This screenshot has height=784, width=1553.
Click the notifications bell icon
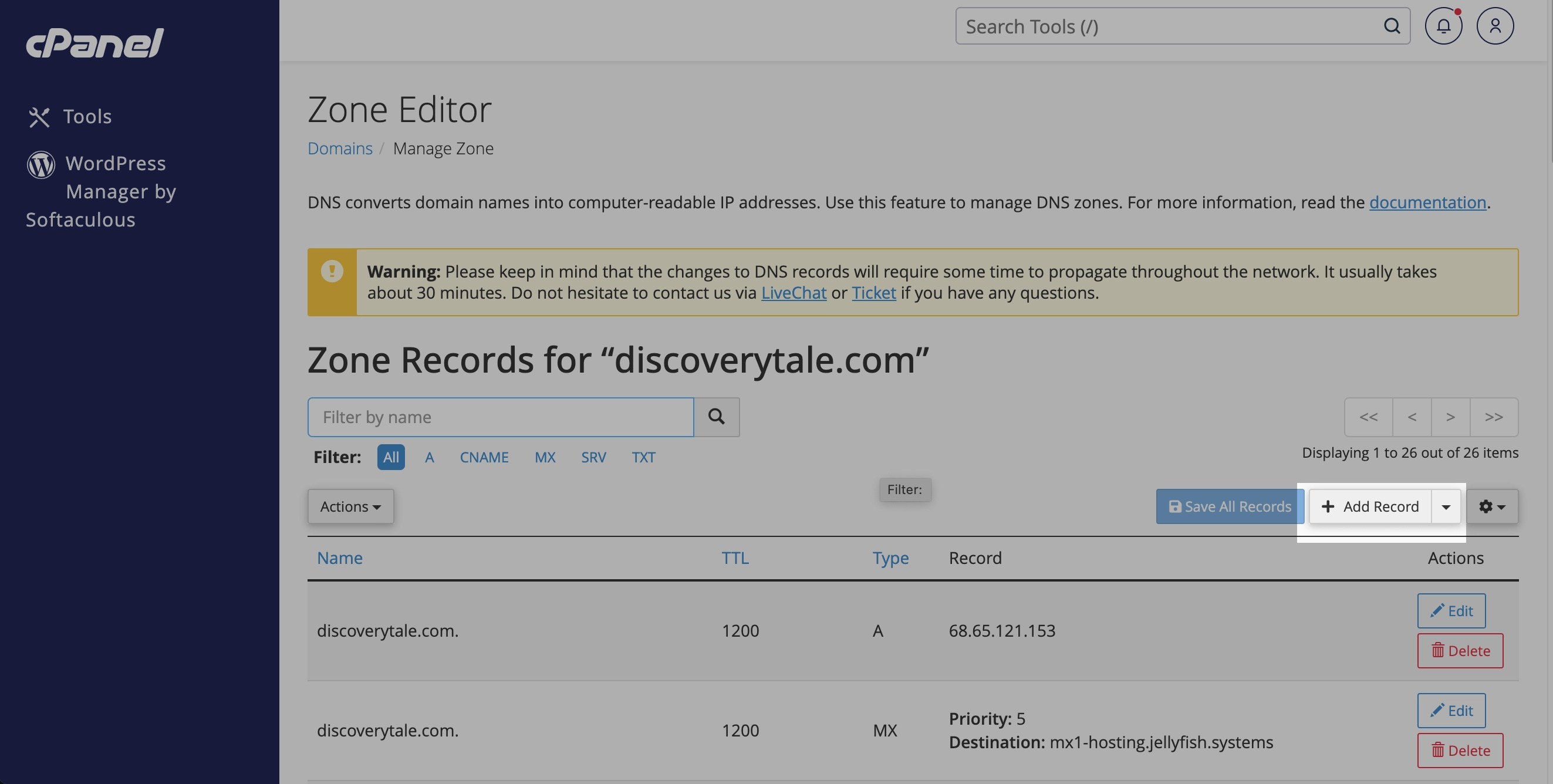tap(1443, 26)
